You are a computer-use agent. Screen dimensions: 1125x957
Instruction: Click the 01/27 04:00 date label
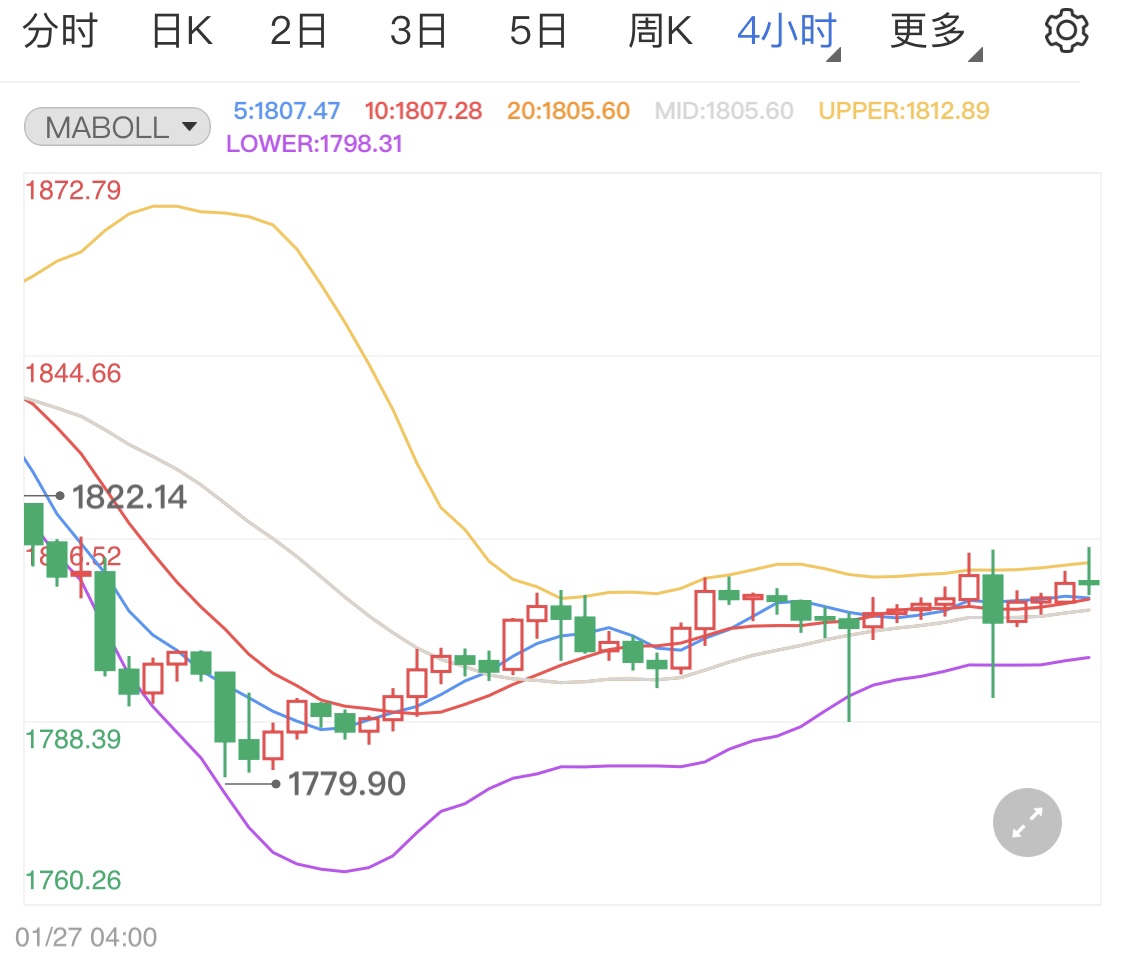(x=86, y=937)
